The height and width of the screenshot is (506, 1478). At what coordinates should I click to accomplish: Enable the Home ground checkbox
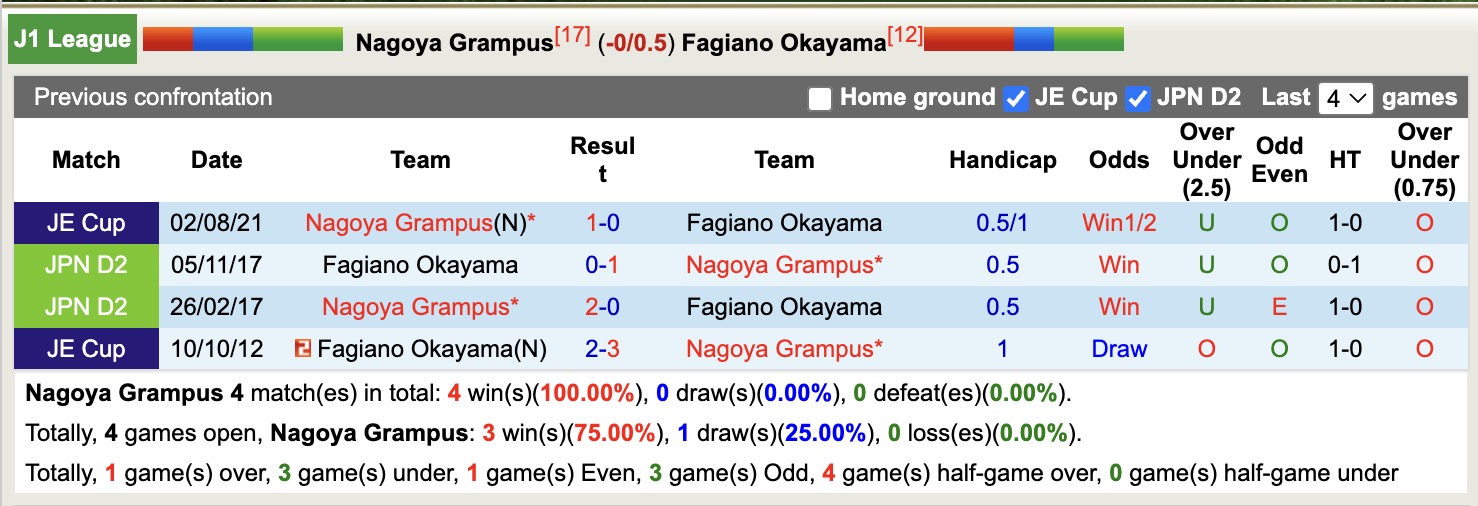coord(820,99)
